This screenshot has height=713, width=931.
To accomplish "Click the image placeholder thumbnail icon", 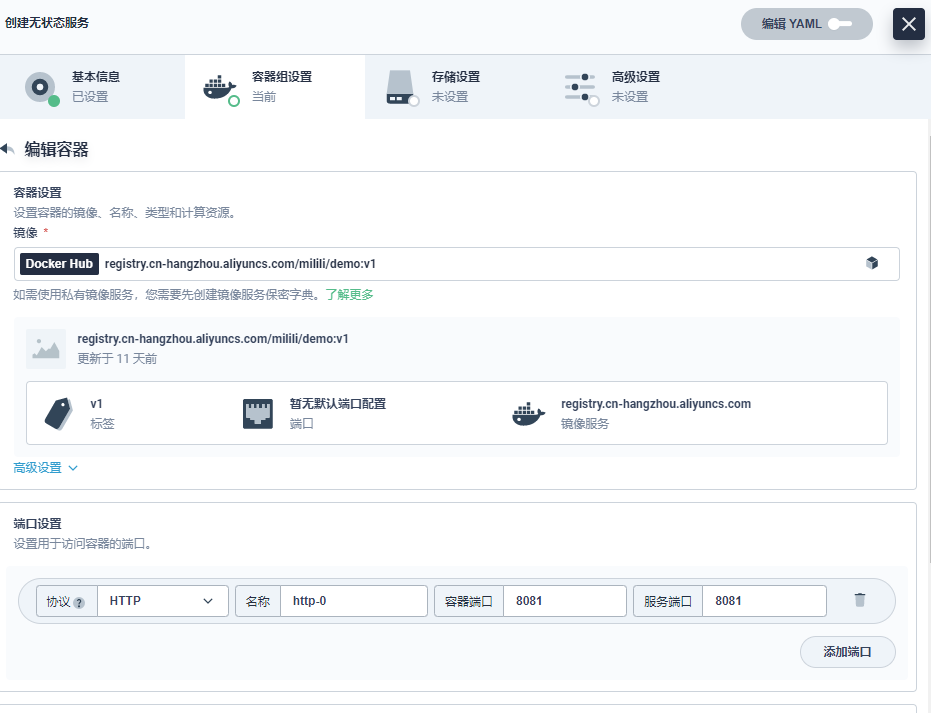I will (x=46, y=348).
